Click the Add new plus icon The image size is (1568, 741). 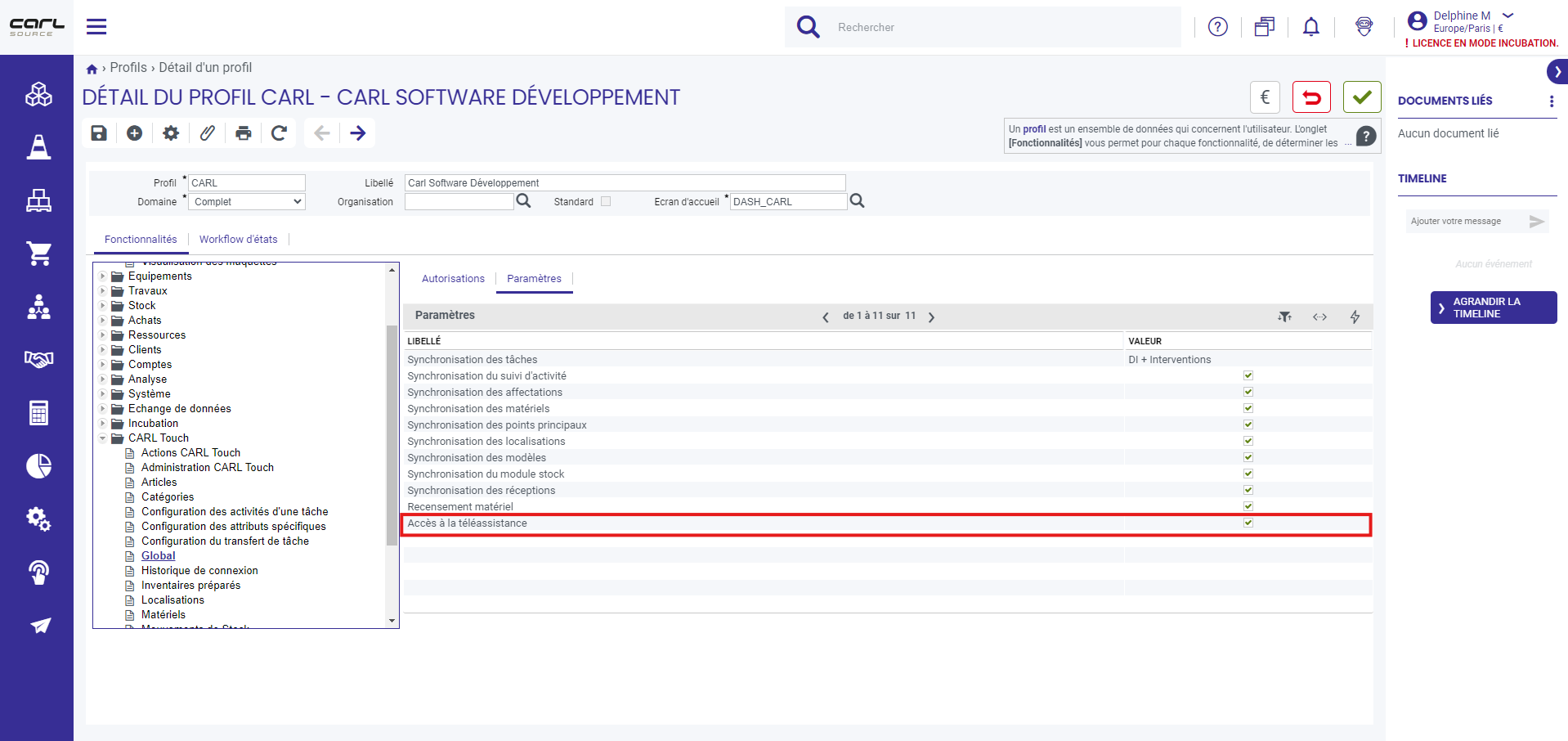[135, 133]
